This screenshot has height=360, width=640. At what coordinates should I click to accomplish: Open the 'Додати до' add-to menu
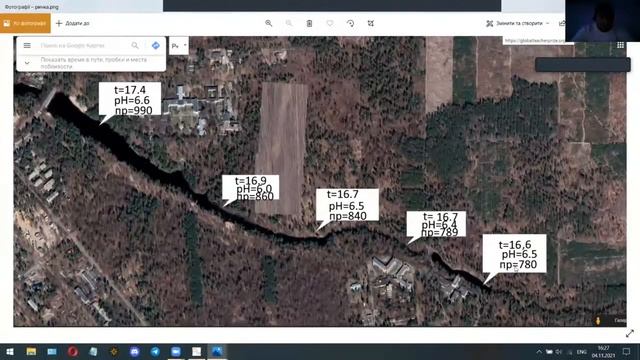point(73,23)
